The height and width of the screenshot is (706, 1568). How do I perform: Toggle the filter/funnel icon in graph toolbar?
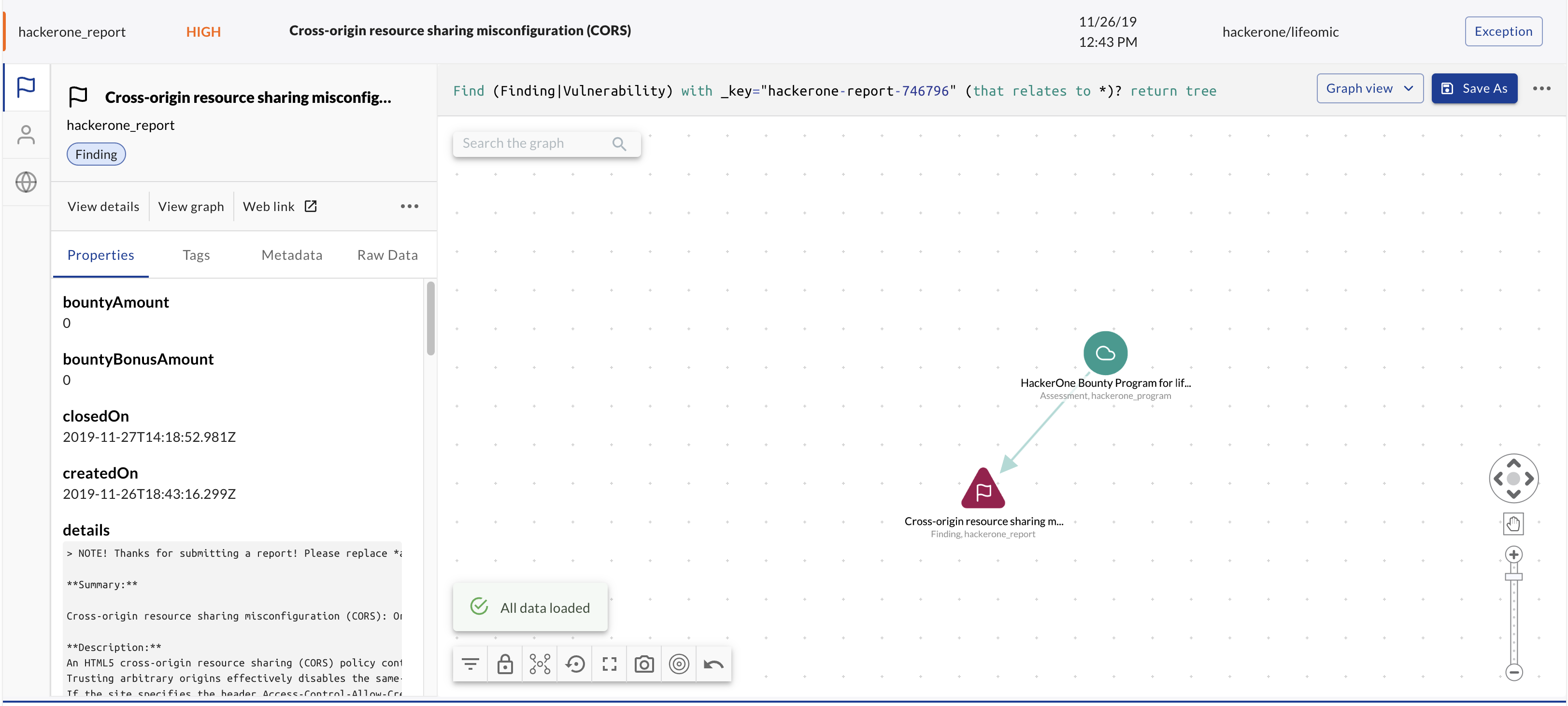coord(470,663)
